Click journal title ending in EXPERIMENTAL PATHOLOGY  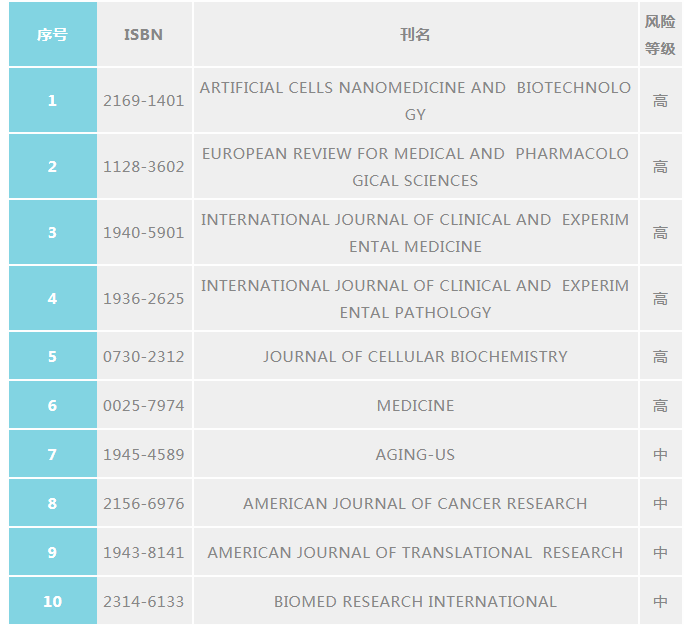[415, 298]
